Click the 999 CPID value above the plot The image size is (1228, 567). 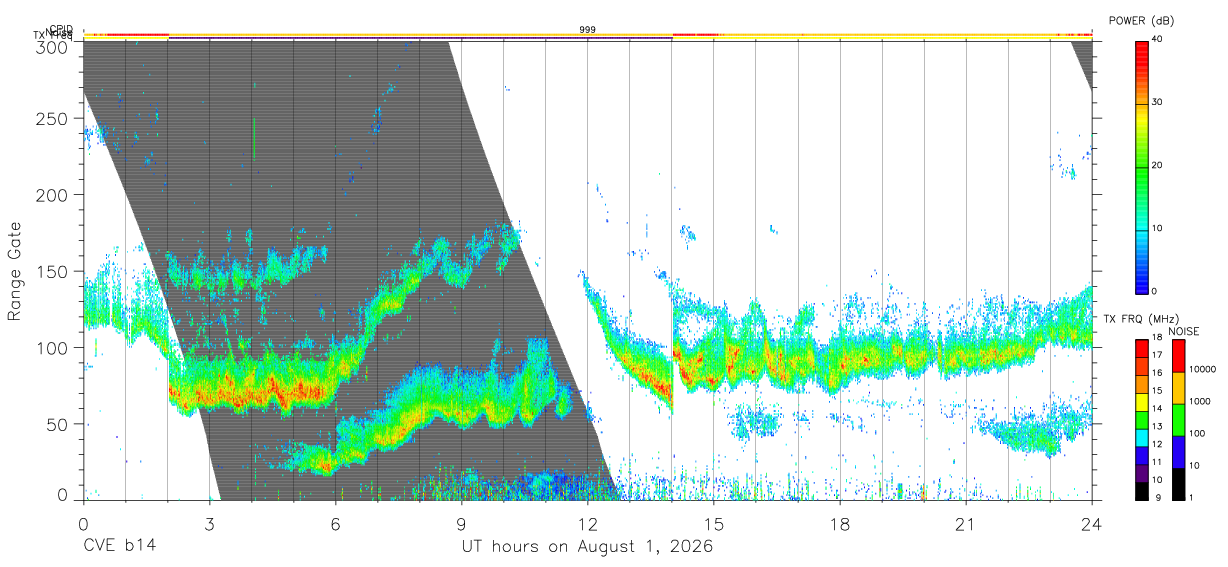coord(588,30)
